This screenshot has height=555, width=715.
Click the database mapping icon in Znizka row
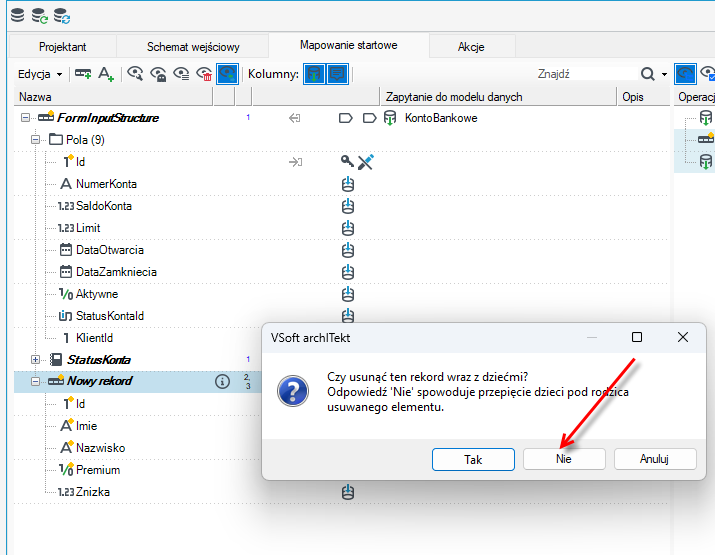(348, 492)
